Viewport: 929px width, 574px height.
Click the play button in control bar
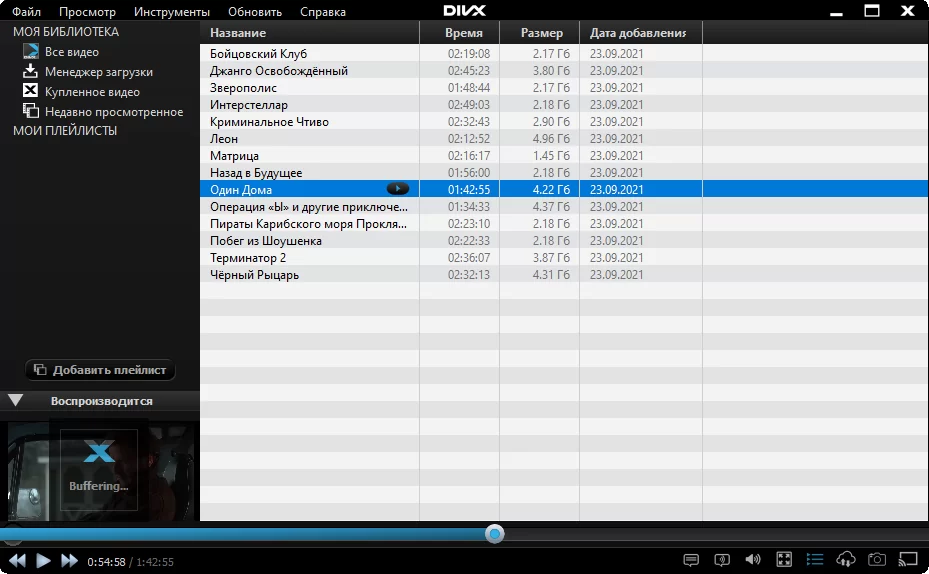click(43, 560)
